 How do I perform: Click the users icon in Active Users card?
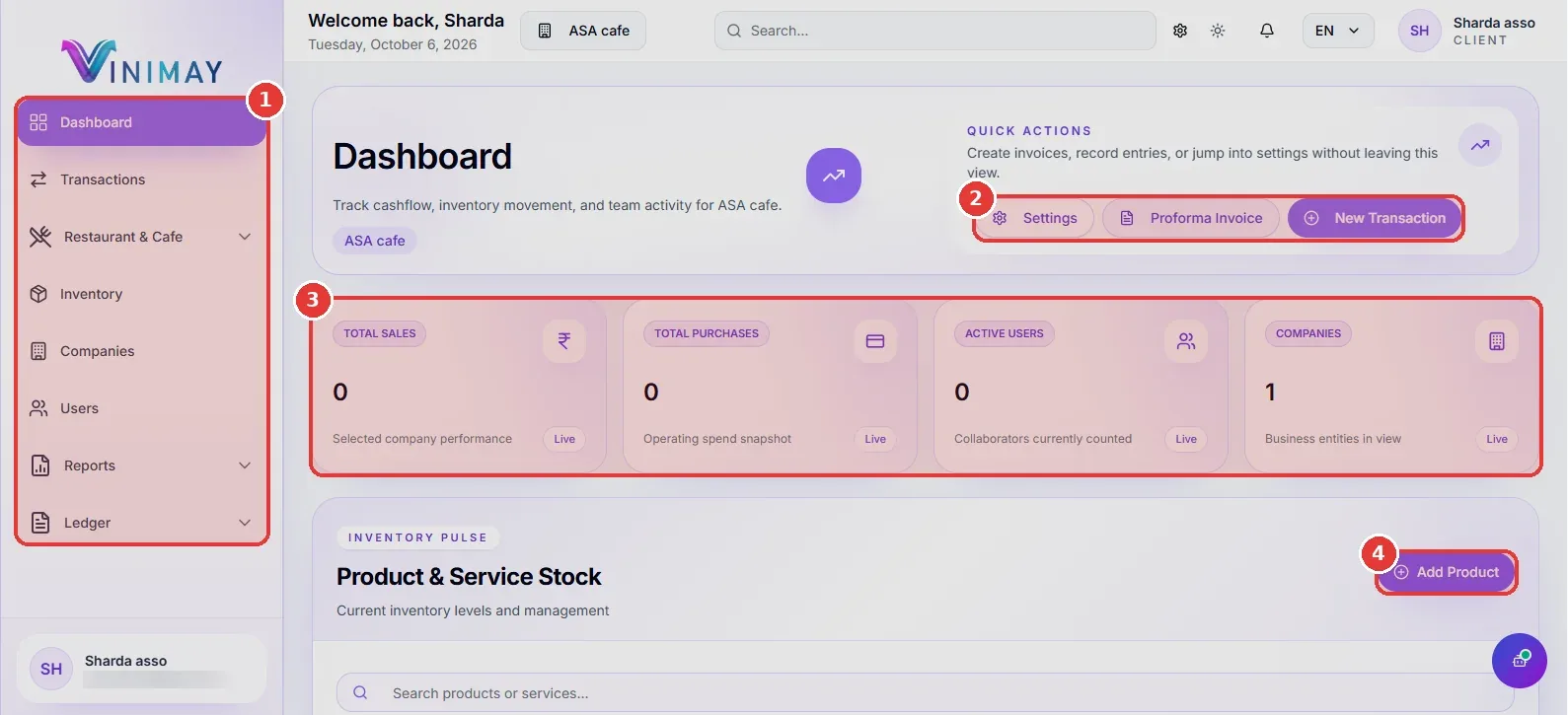pyautogui.click(x=1186, y=341)
